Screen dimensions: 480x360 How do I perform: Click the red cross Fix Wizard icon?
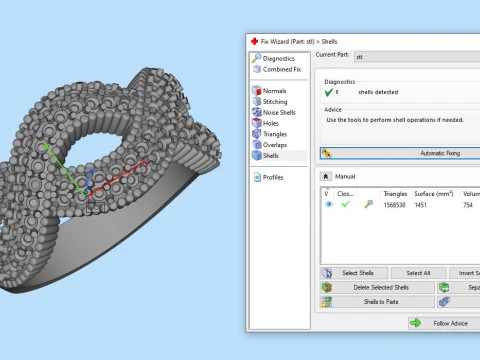click(255, 41)
